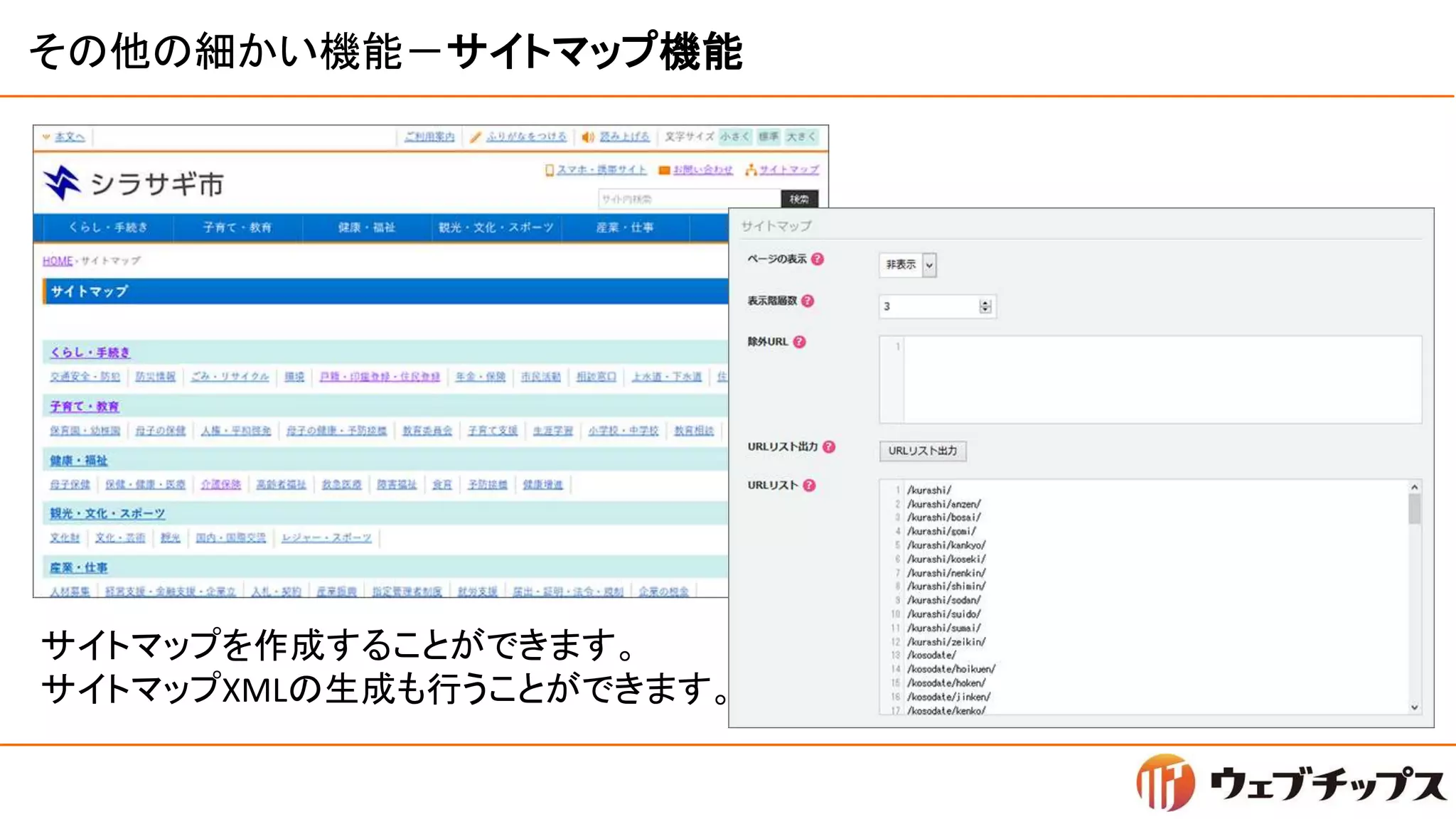Click the 表示階層数 spinner arrows

tap(985, 306)
